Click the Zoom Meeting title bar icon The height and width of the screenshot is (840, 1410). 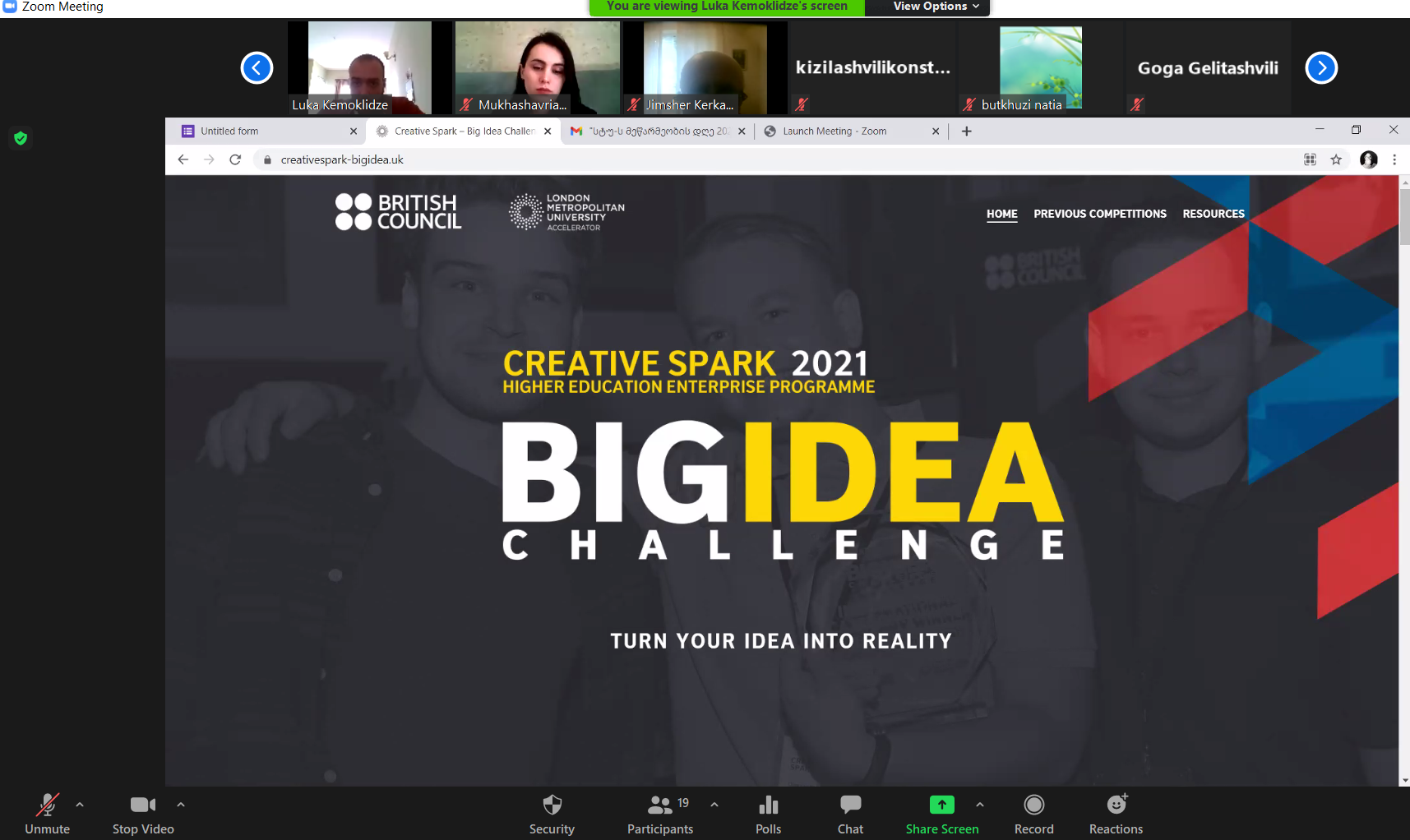10,6
